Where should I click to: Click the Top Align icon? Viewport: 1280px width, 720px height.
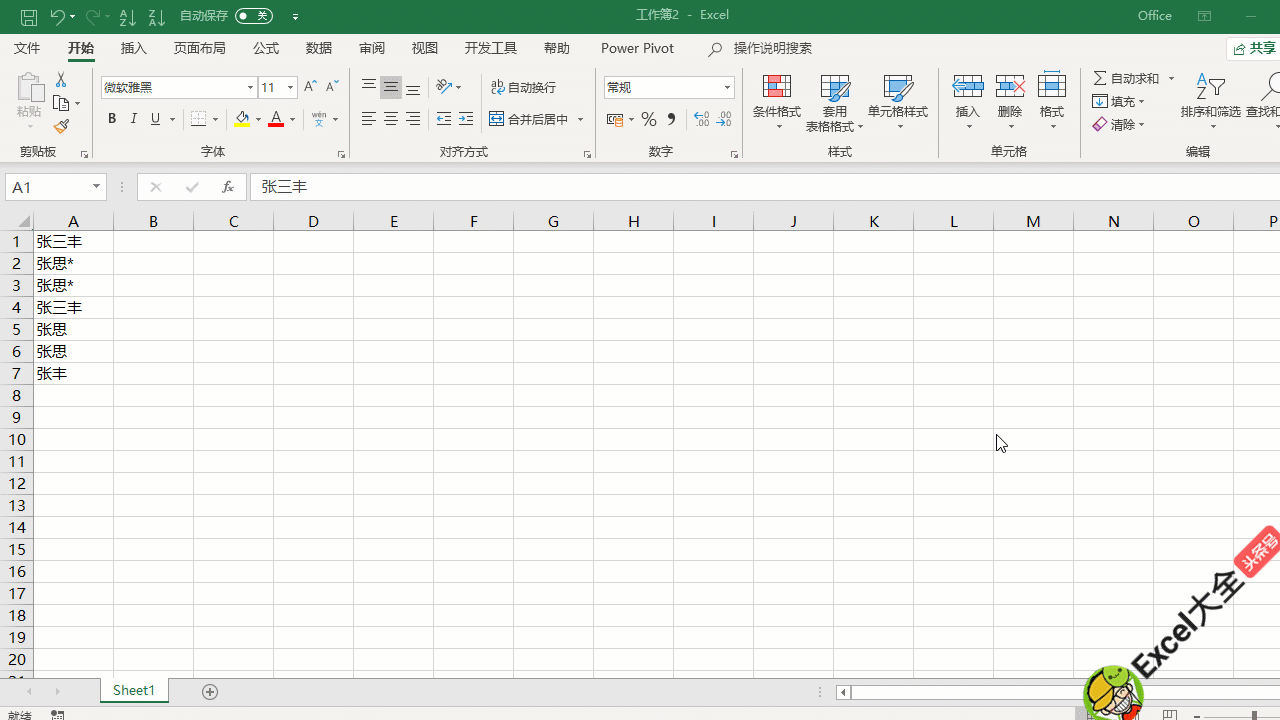[x=369, y=88]
